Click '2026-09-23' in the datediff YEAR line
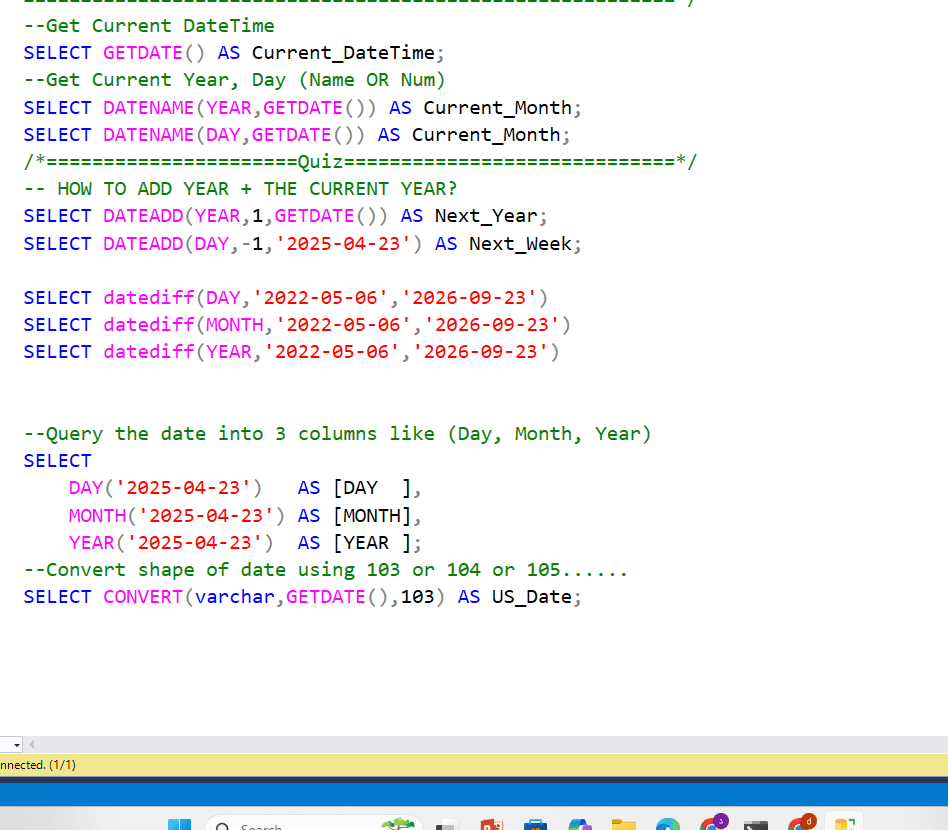 point(480,352)
